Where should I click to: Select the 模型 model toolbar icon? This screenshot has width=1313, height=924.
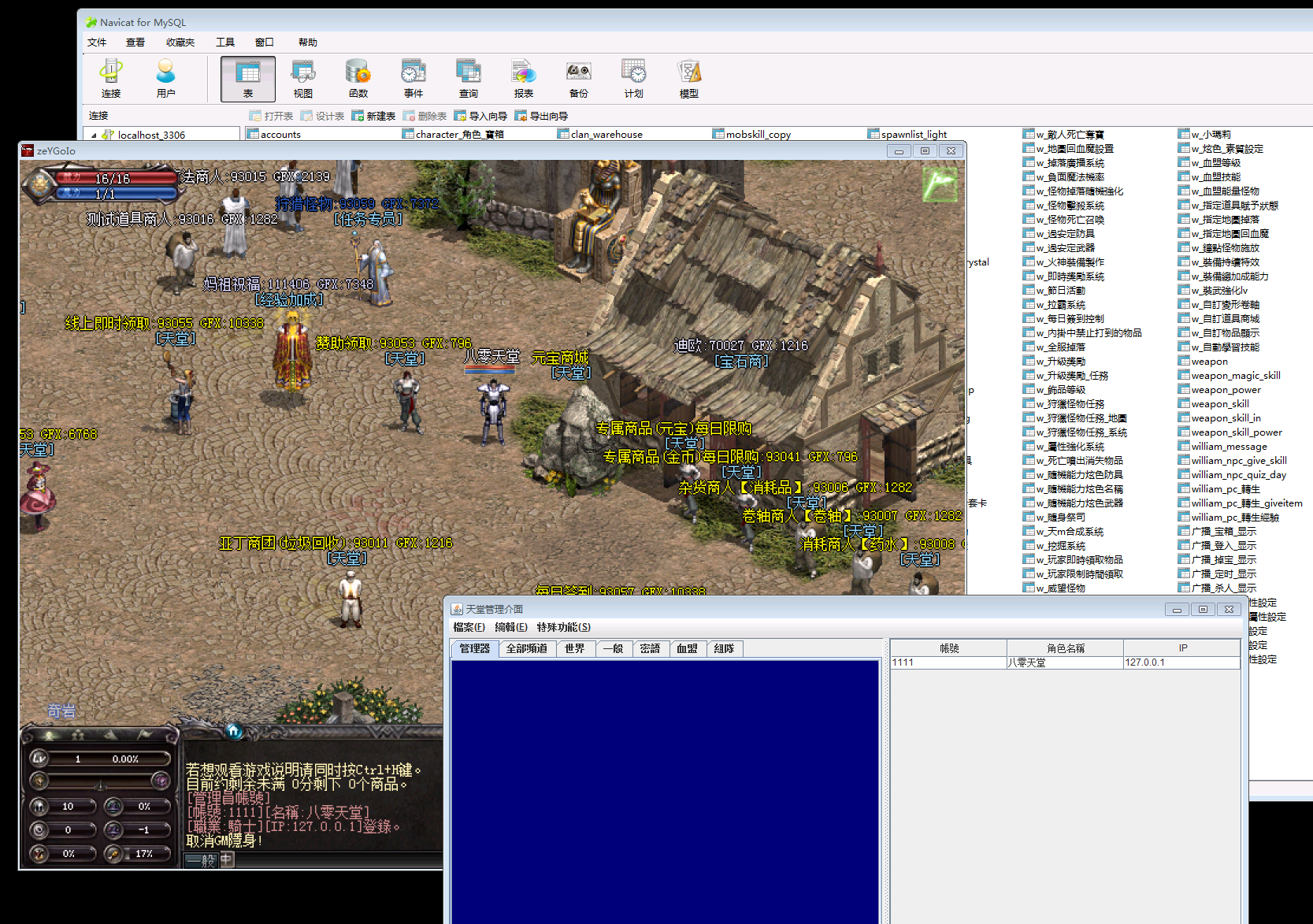689,79
